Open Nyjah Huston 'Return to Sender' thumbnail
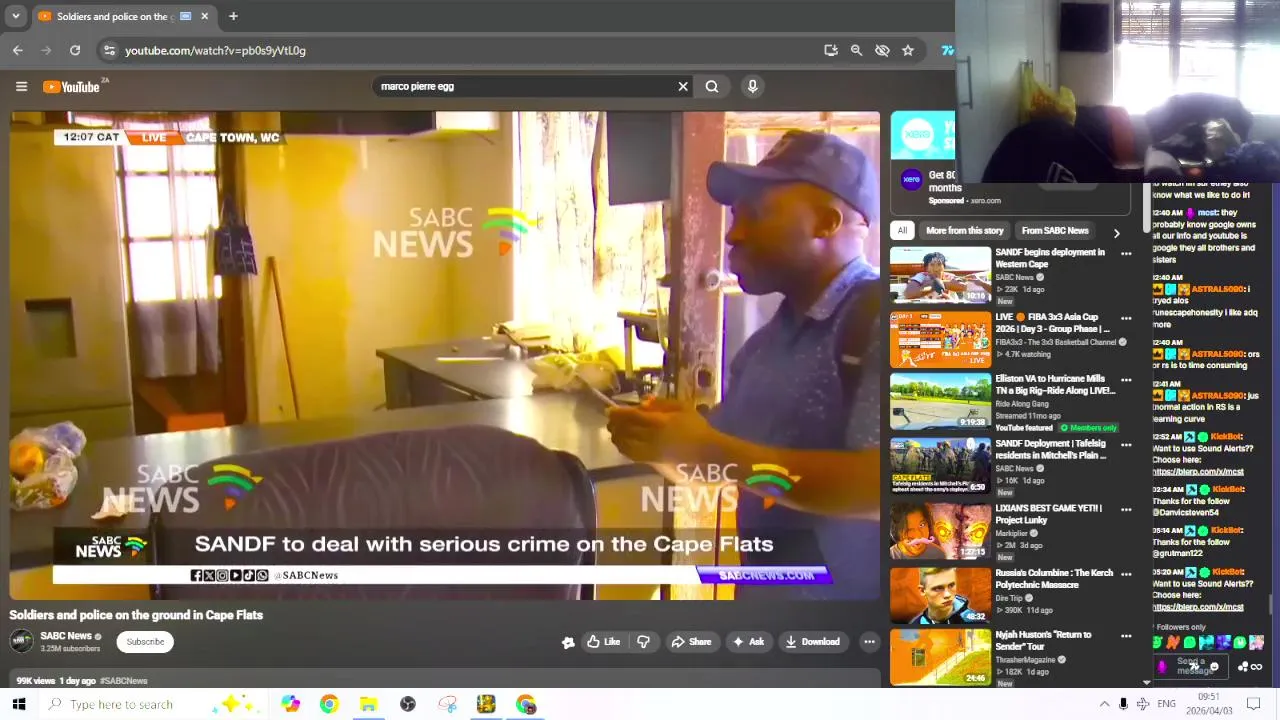The height and width of the screenshot is (720, 1280). [940, 658]
